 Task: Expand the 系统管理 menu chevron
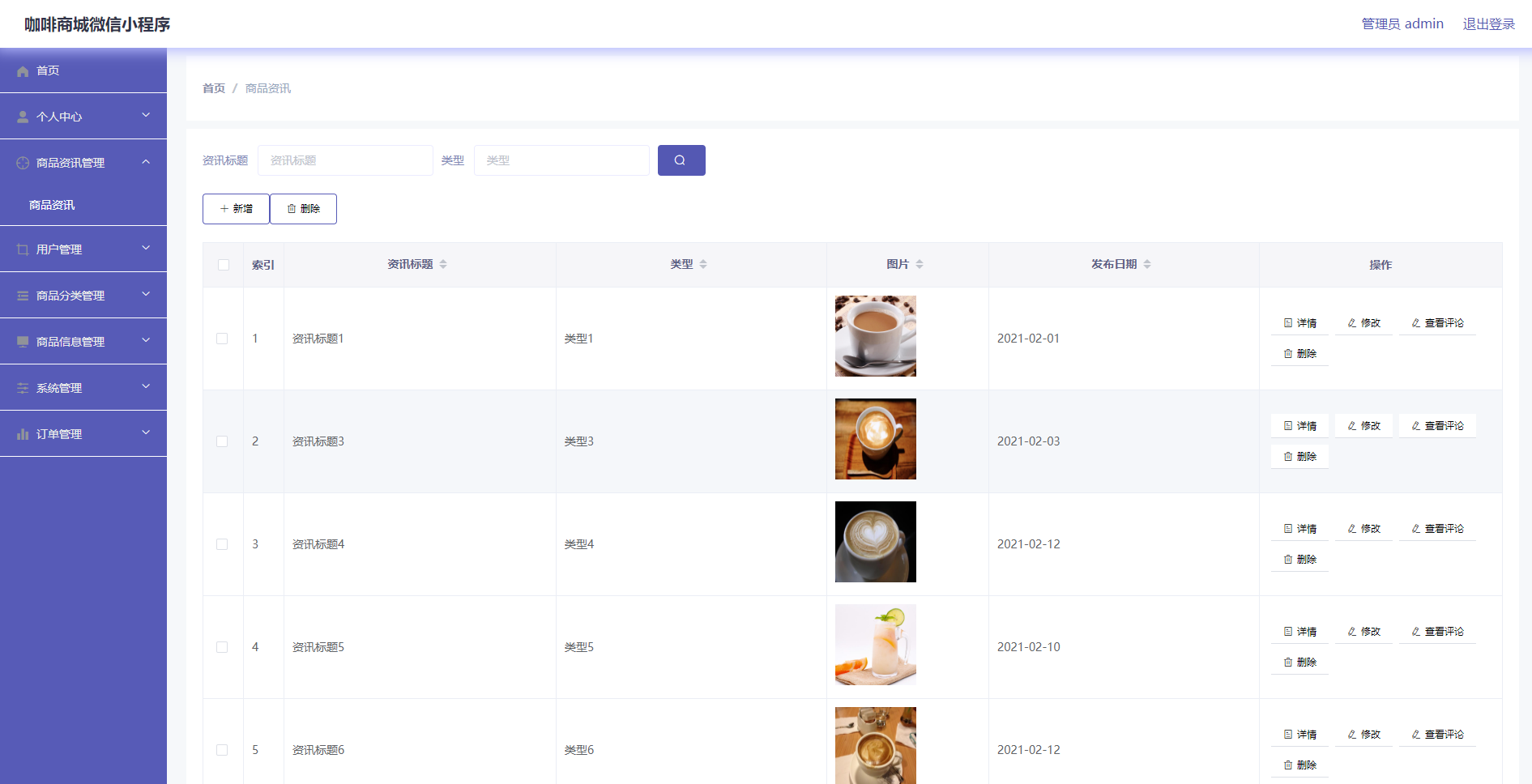pyautogui.click(x=146, y=387)
